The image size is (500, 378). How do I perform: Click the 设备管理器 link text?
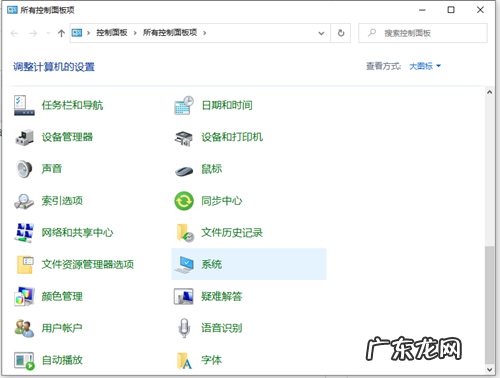pos(67,137)
